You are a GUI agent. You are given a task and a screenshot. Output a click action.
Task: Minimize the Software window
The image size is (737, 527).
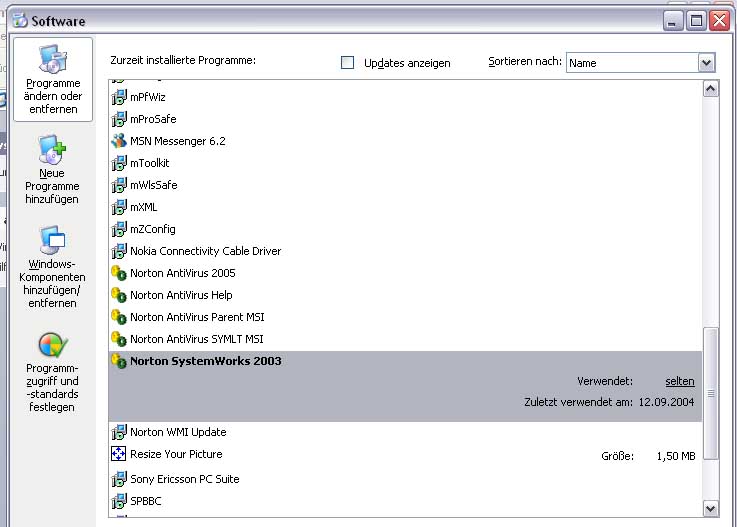click(x=672, y=21)
